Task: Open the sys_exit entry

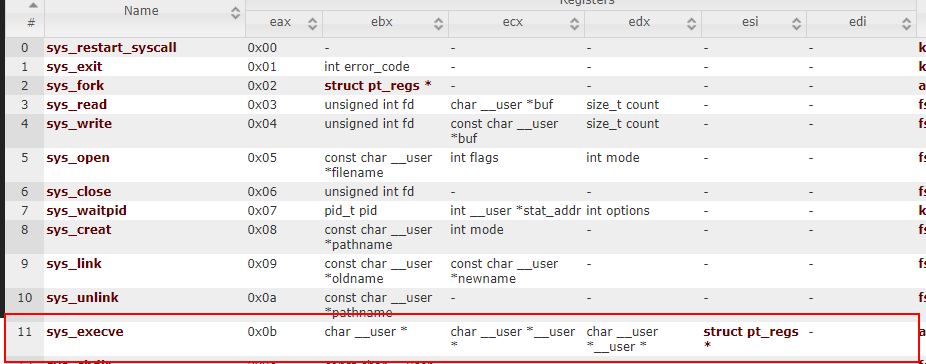Action: 74,67
